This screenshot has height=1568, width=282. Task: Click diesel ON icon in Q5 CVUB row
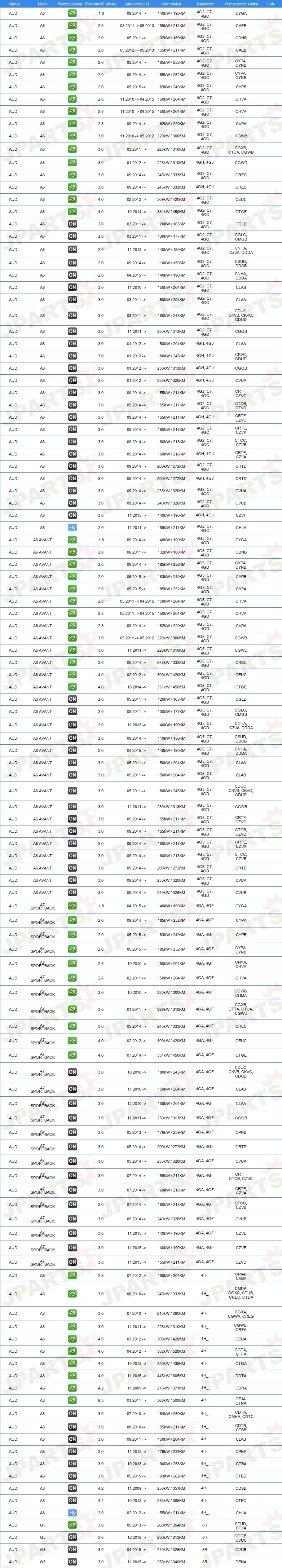point(72,1550)
